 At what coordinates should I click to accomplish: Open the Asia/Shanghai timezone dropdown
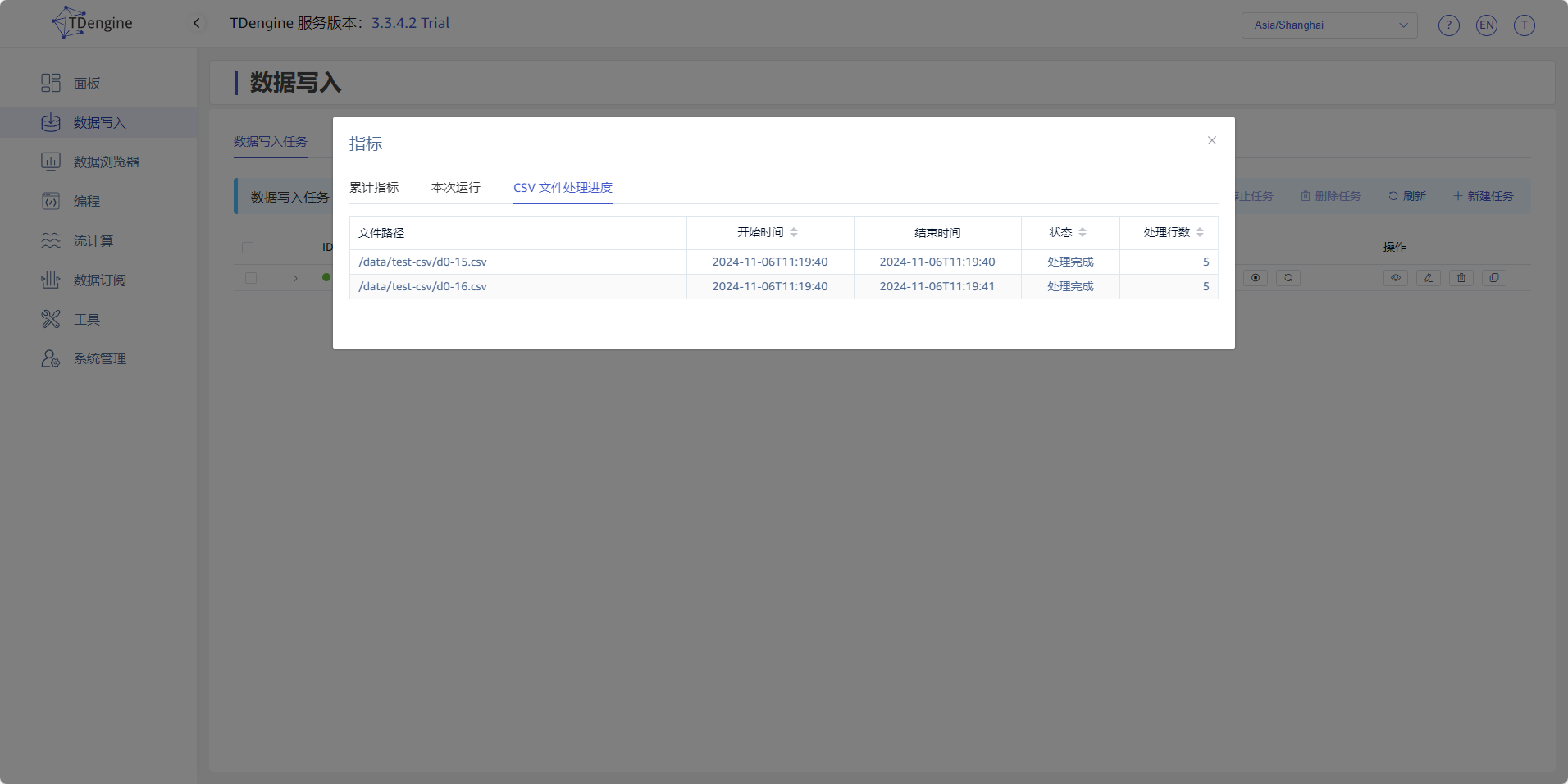tap(1329, 25)
